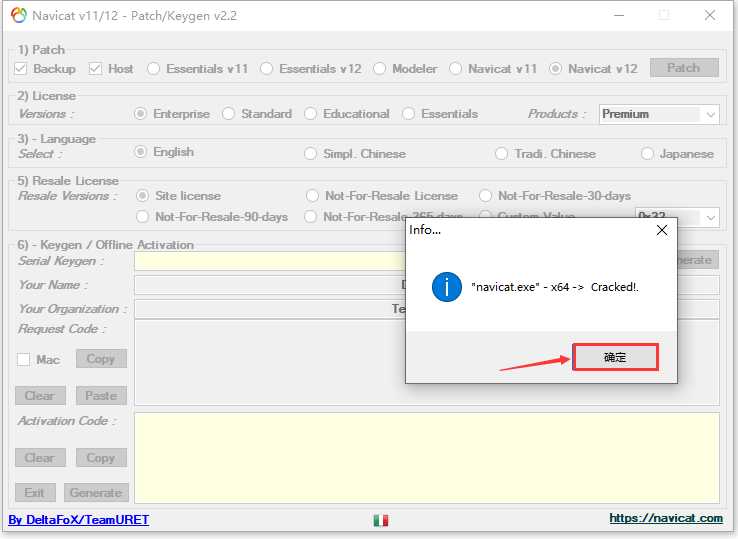Click the blue information icon in the dialog
The image size is (738, 539).
pyautogui.click(x=446, y=287)
